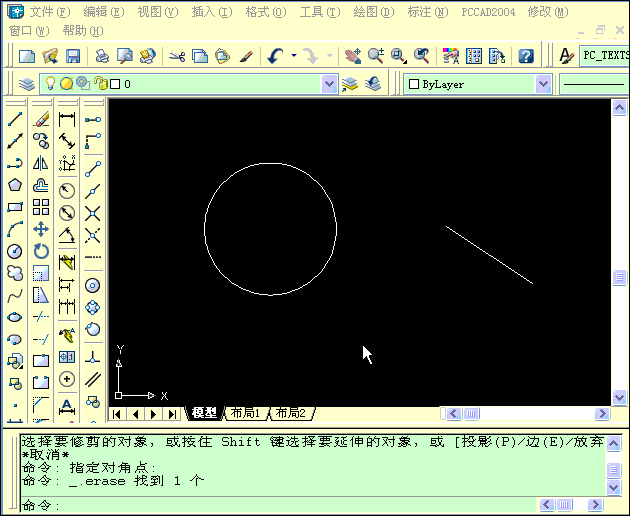Viewport: 630px width, 516px height.
Task: Toggle layer 0 on/off lightbulb
Action: 50,84
